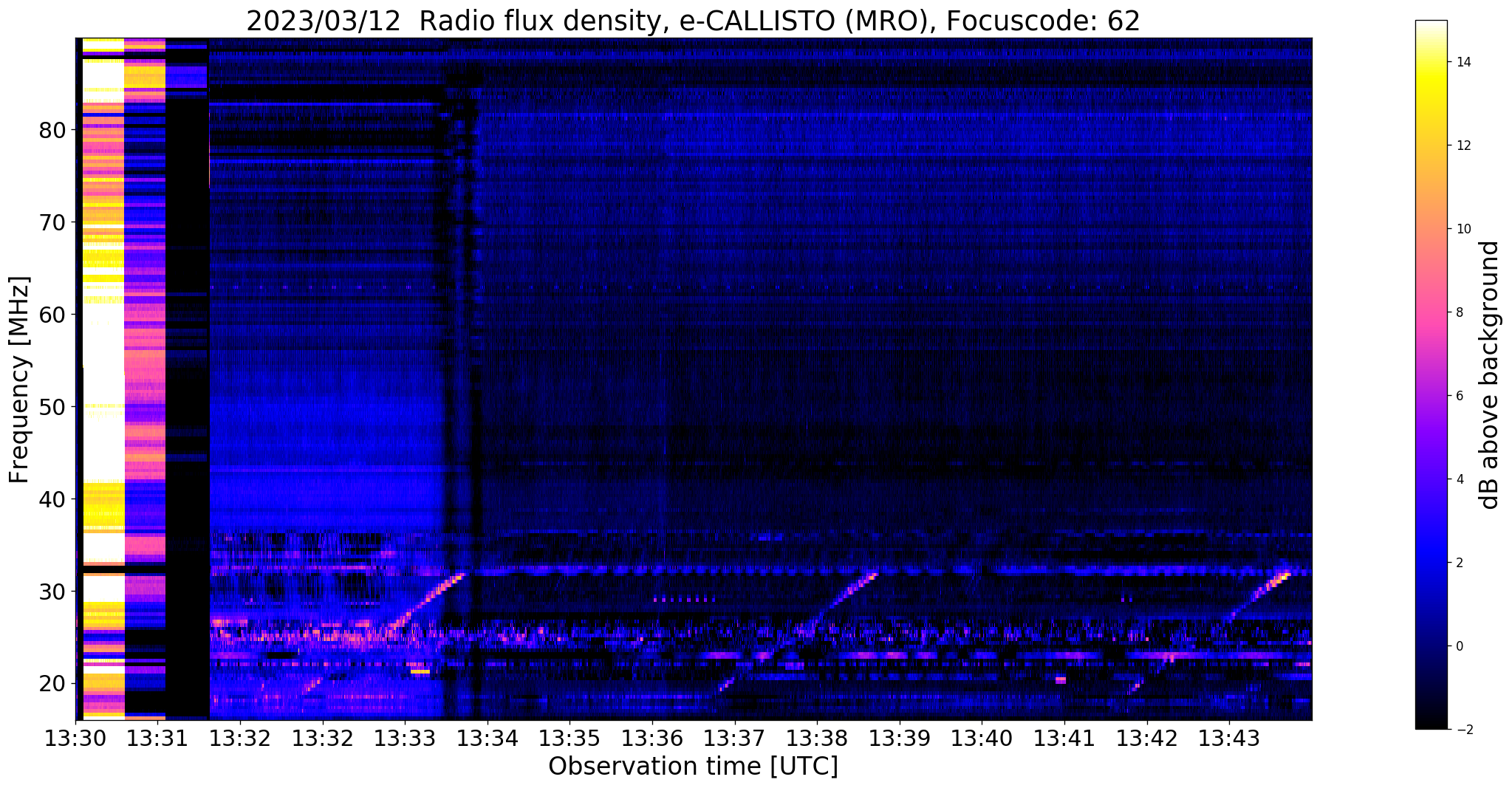Click the 13:37 time tick label
Viewport: 1512px width, 788px height.
click(x=734, y=738)
